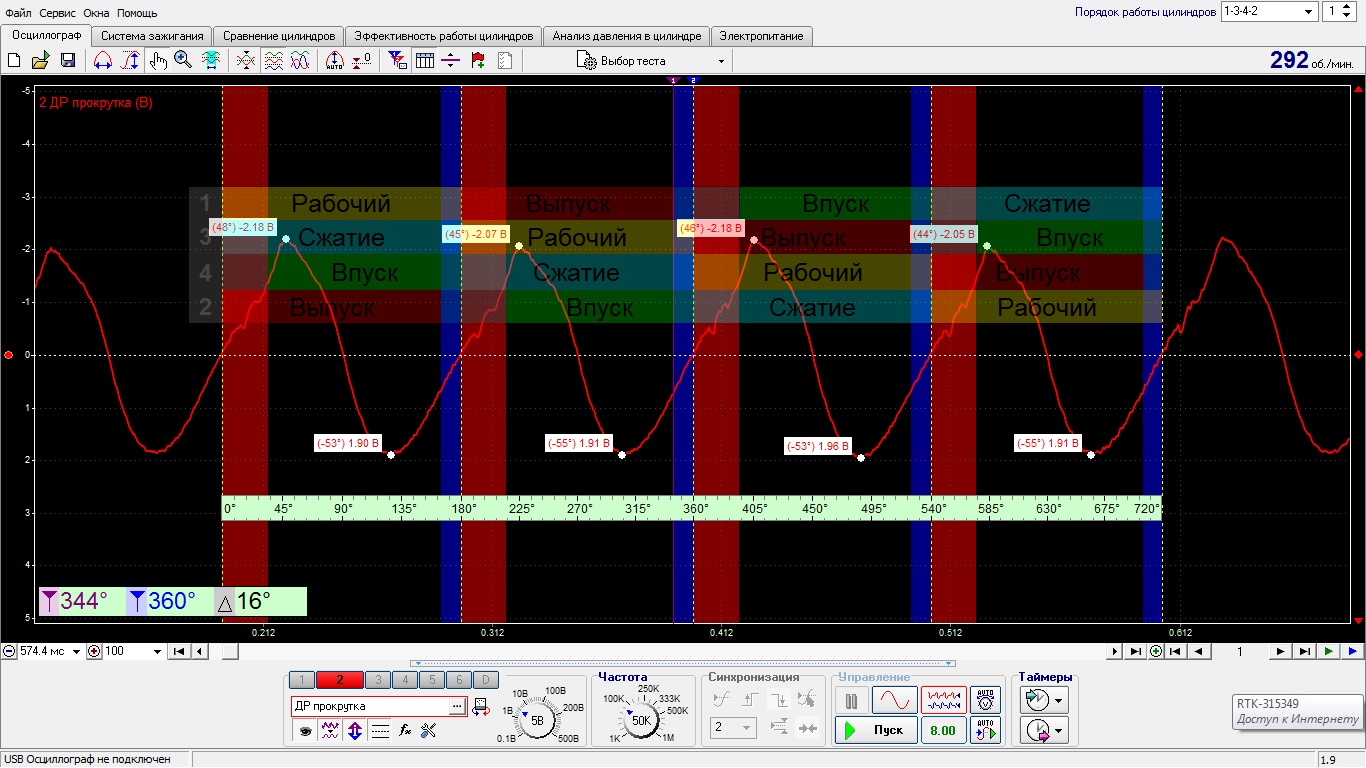Viewport: 1366px width, 768px height.
Task: Click the horizontal timeline scrollbar thumb
Action: [230, 651]
